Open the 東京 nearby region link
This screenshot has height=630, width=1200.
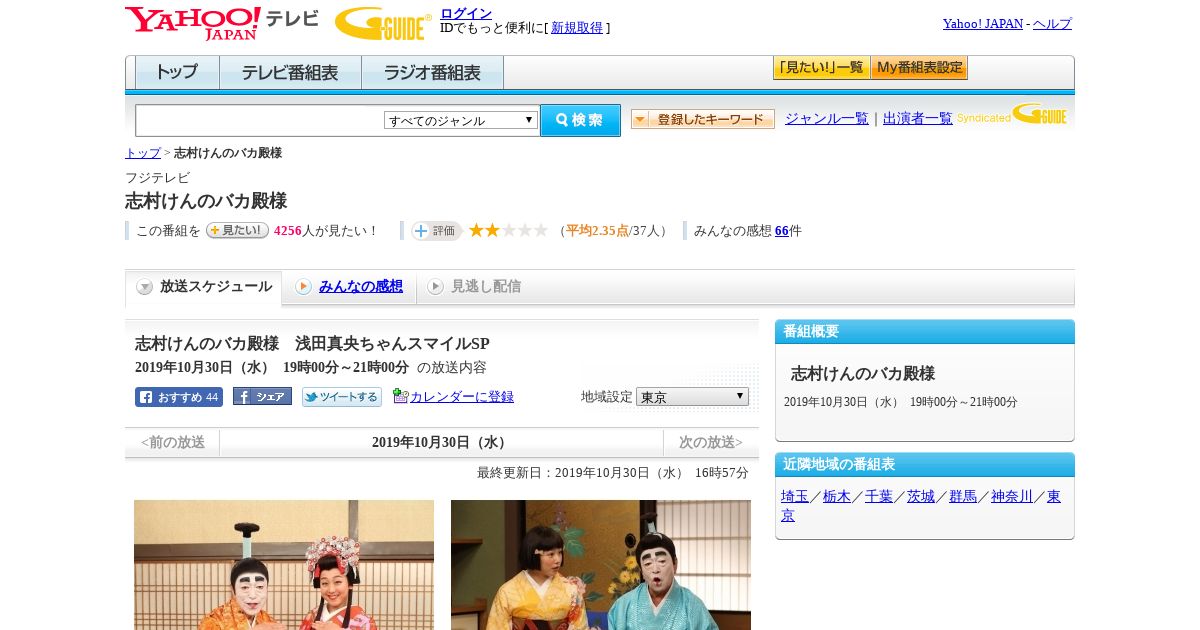click(x=1054, y=496)
